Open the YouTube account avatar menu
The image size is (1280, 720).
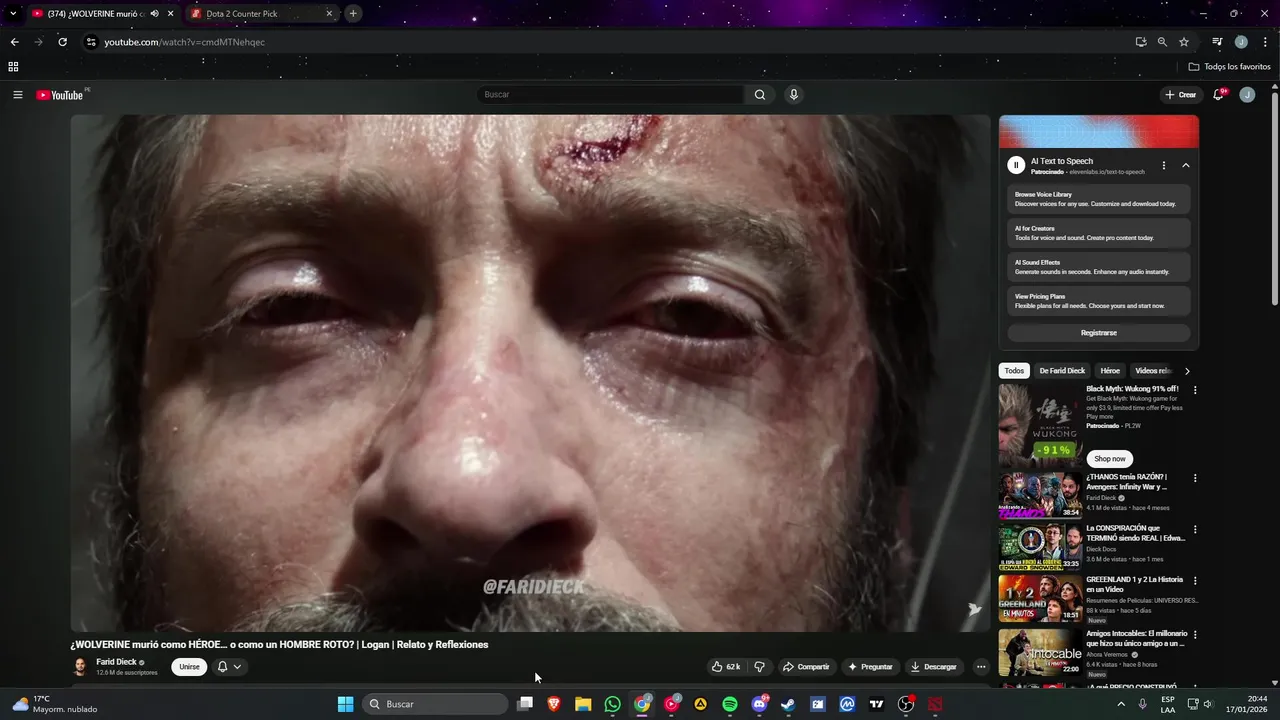pos(1247,95)
